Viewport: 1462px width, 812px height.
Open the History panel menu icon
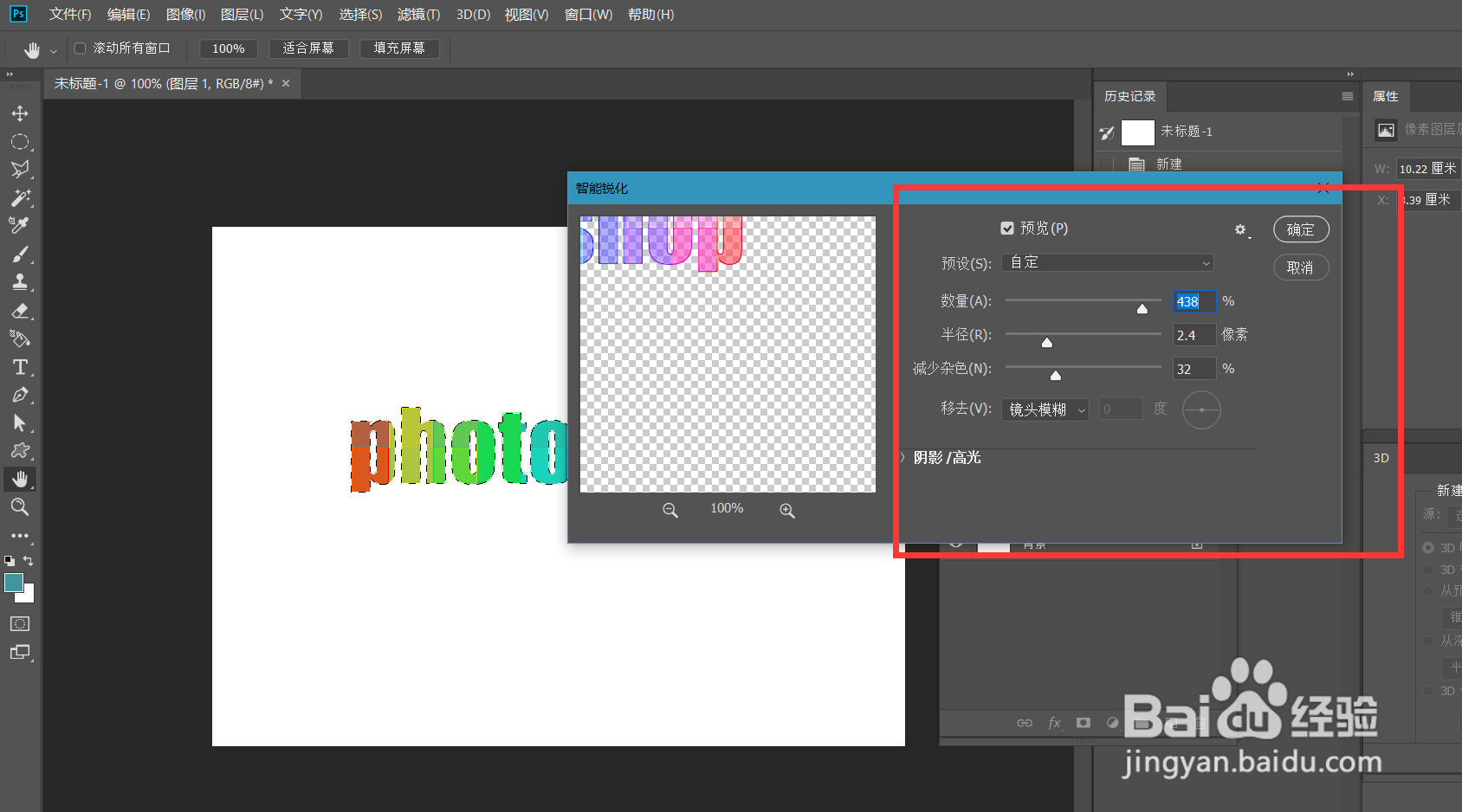pos(1347,96)
